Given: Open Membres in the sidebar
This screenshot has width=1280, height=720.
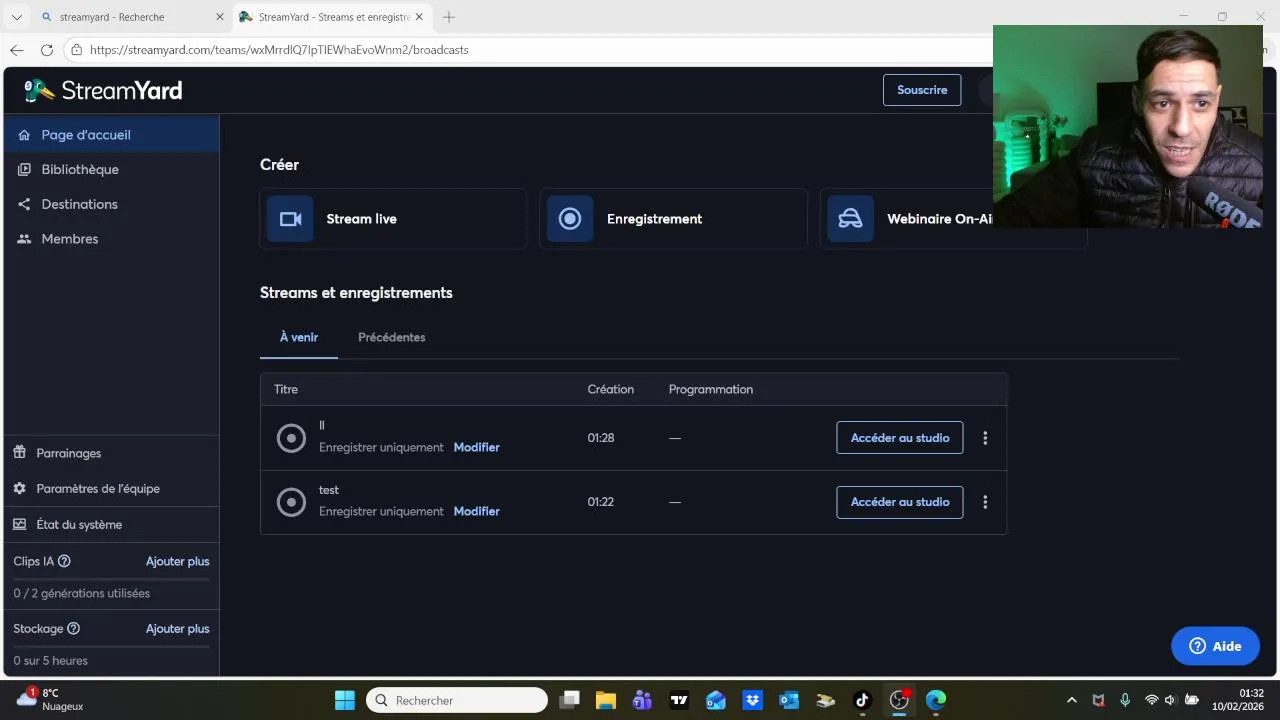Looking at the screenshot, I should pos(110,239).
